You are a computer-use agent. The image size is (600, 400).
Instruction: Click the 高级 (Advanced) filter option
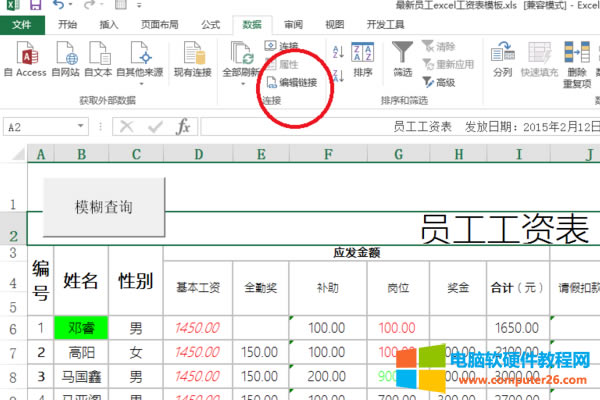point(439,82)
